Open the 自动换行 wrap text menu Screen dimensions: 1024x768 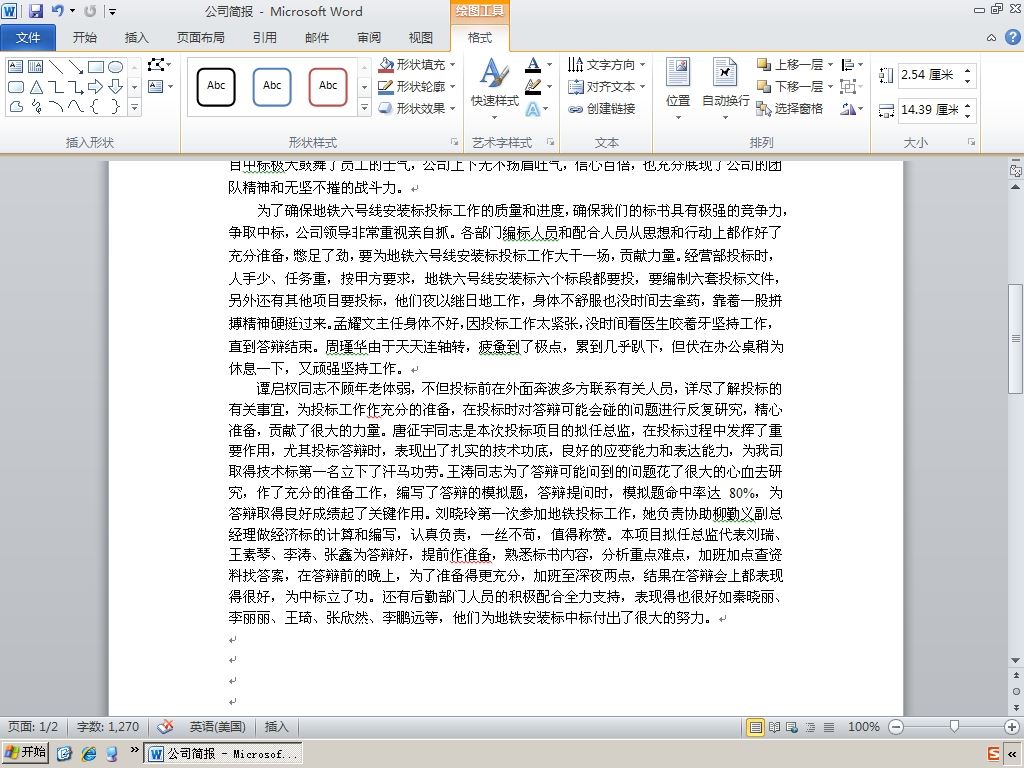[x=726, y=89]
